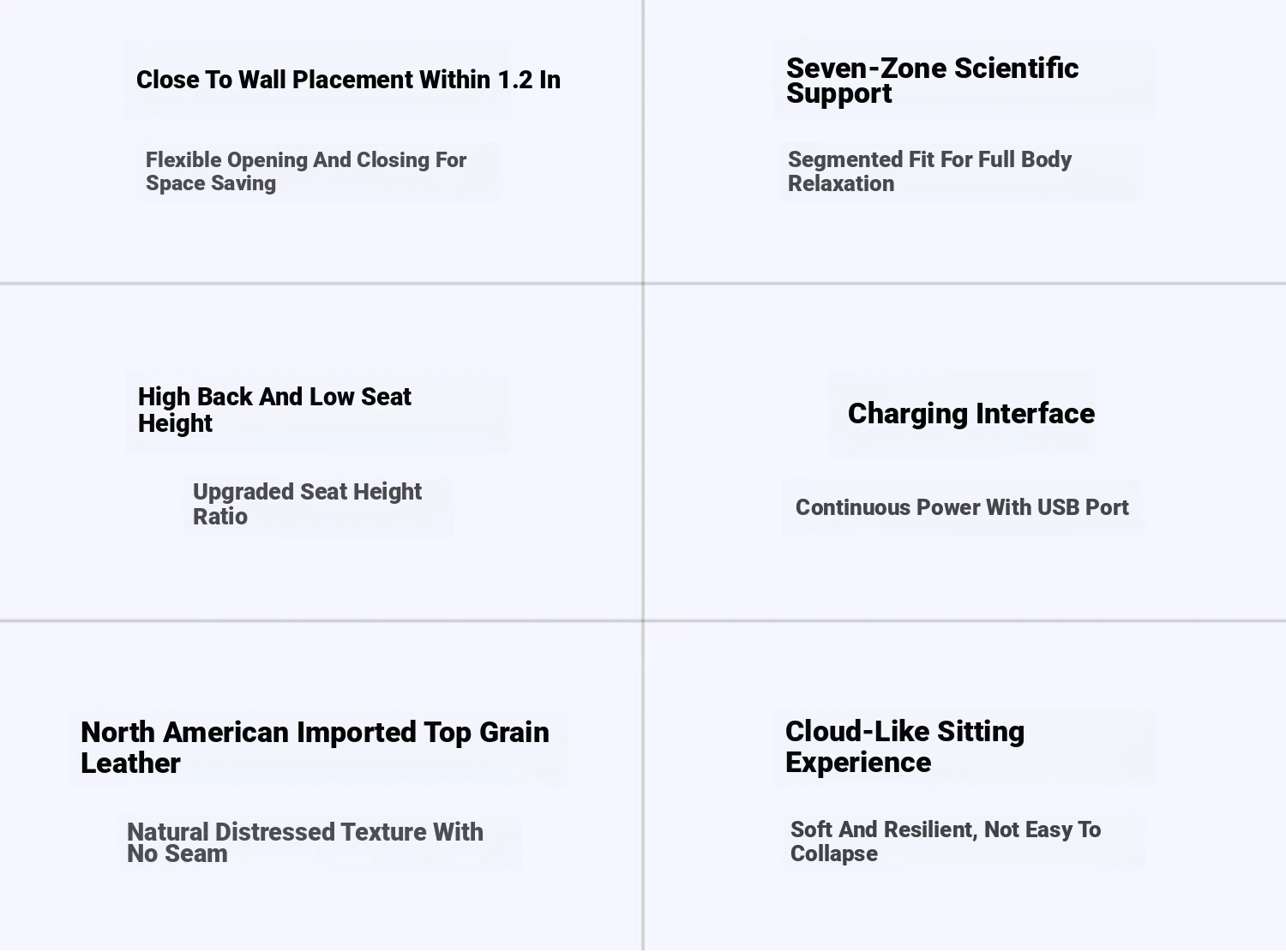Viewport: 1286px width, 952px height.
Task: Click the word 'Relaxation' in Segmented Fit subtitle
Action: point(841,183)
